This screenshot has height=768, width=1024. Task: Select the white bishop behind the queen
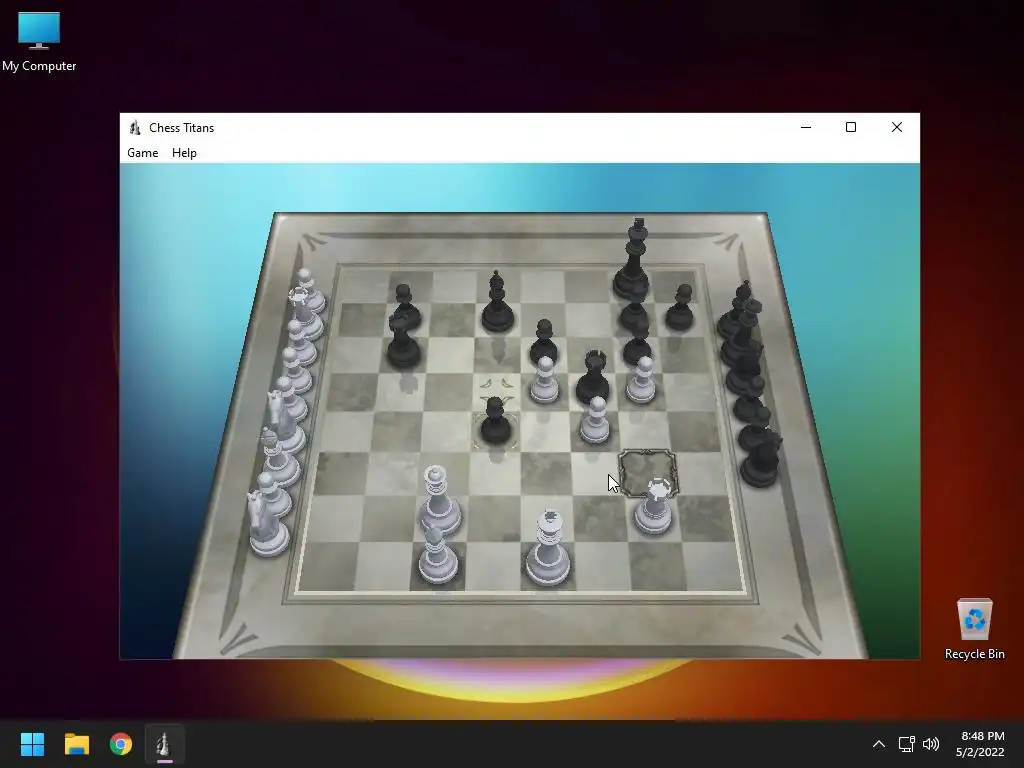[438, 554]
